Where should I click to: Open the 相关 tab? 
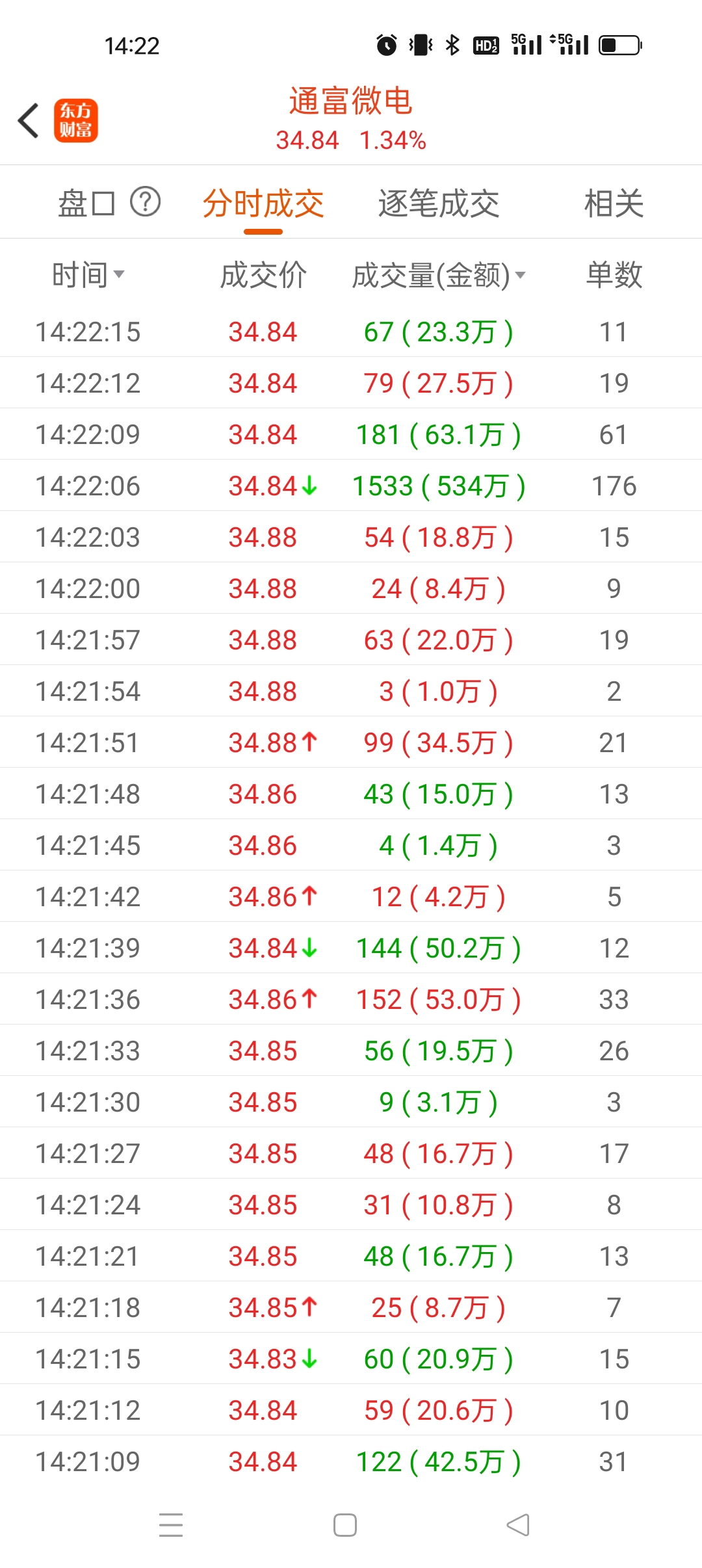coord(614,203)
